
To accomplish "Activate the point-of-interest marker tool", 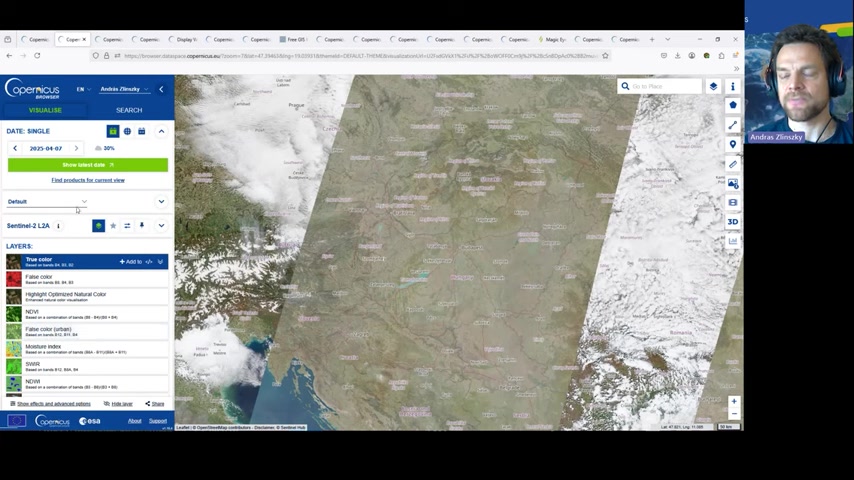I will [x=733, y=145].
